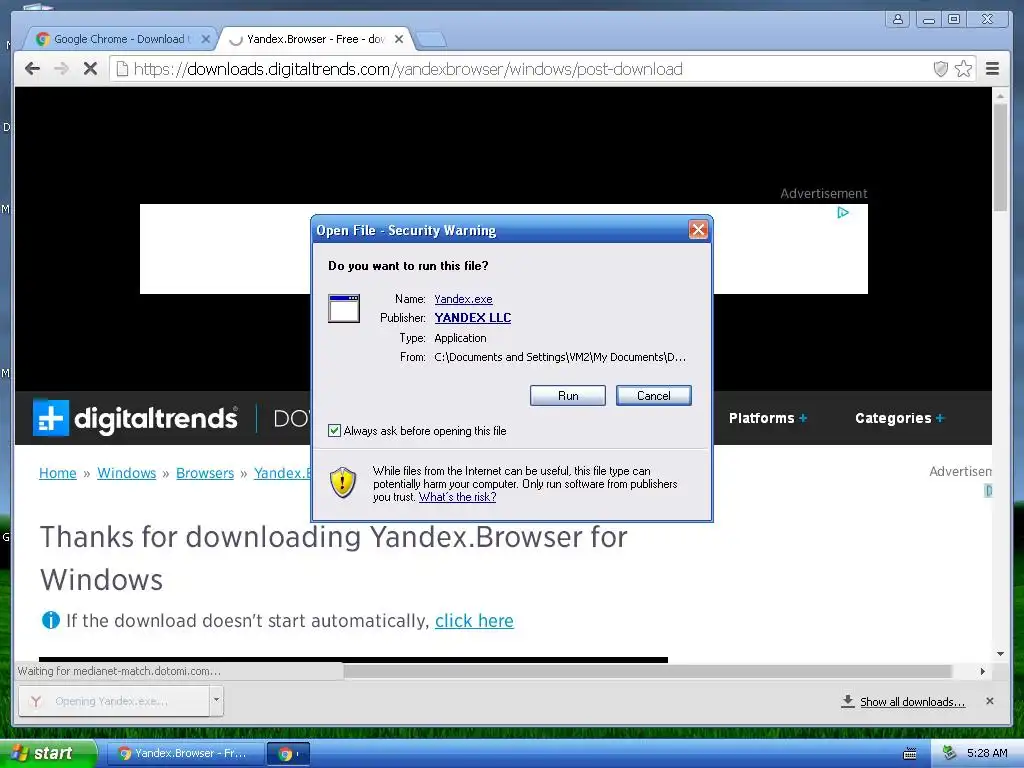This screenshot has width=1024, height=768.
Task: Click the blue info icon beside download message
Action: point(50,620)
